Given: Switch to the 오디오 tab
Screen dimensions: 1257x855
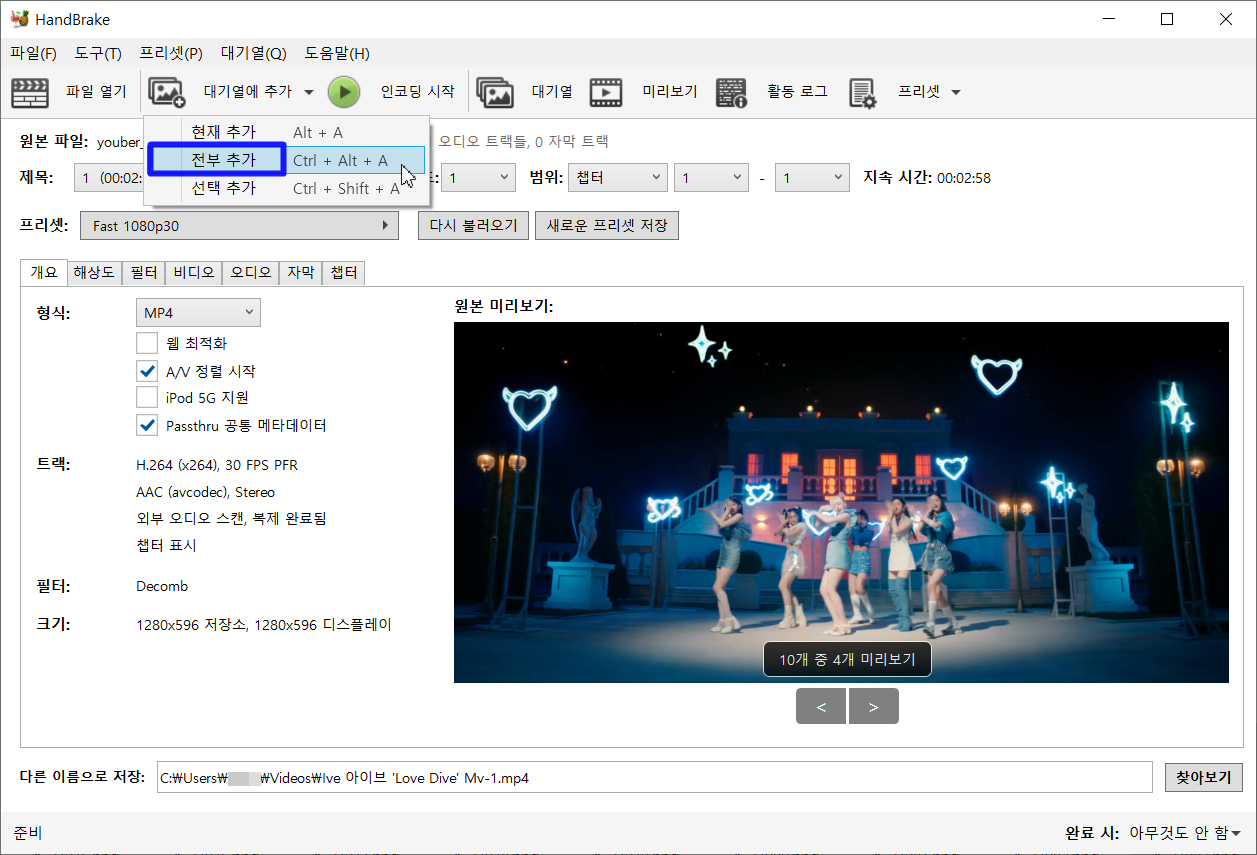Looking at the screenshot, I should click(251, 272).
